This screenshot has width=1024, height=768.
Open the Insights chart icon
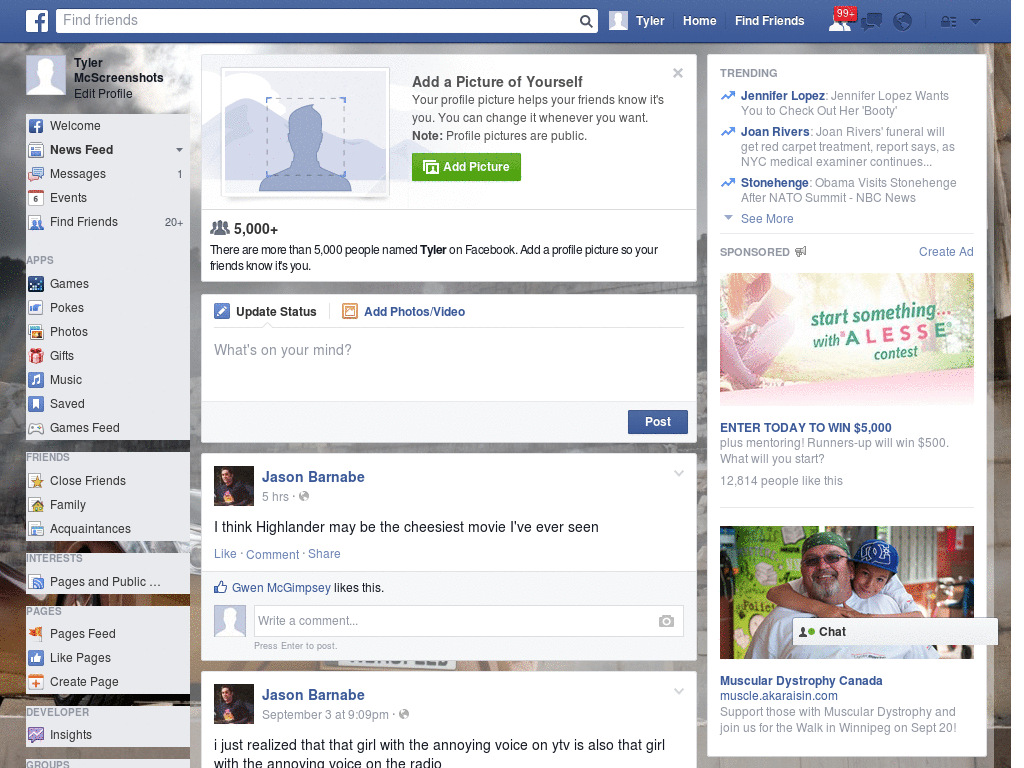click(x=37, y=735)
